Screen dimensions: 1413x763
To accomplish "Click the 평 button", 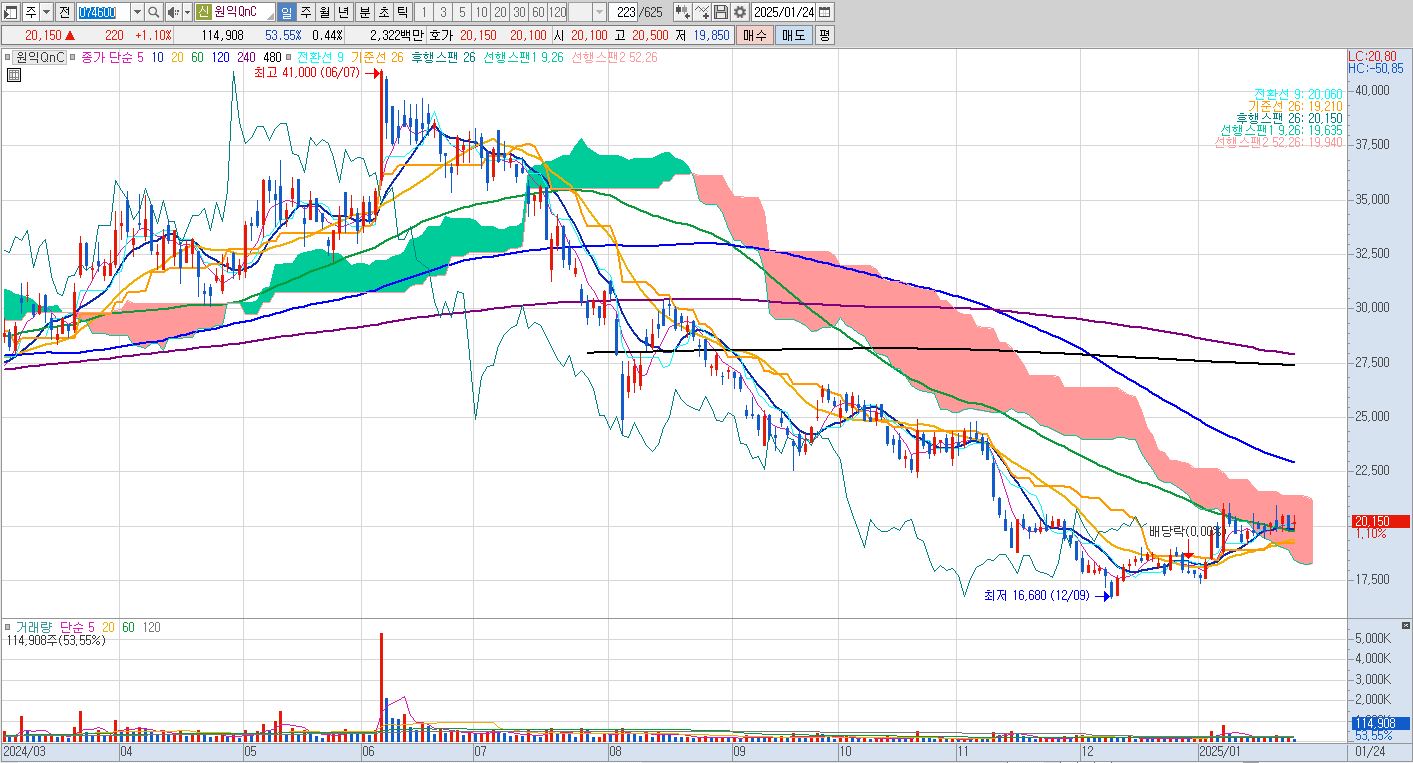I will (x=824, y=35).
